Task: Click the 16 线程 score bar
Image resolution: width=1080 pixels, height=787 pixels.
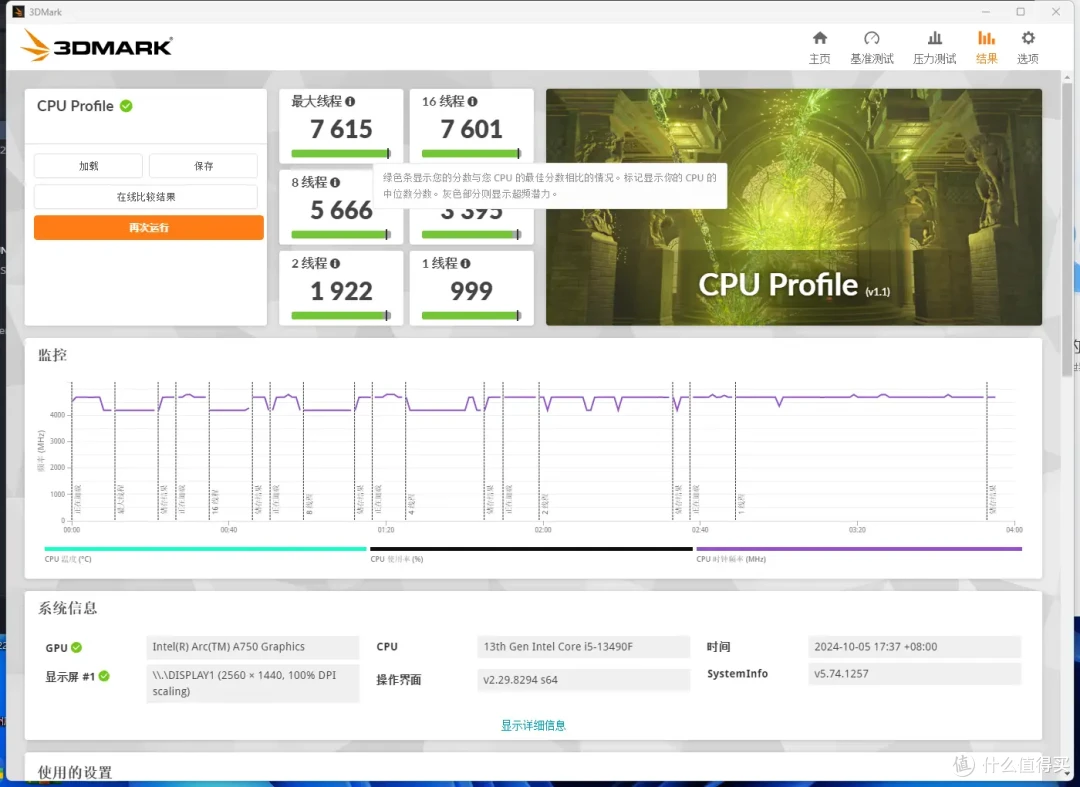Action: click(472, 154)
